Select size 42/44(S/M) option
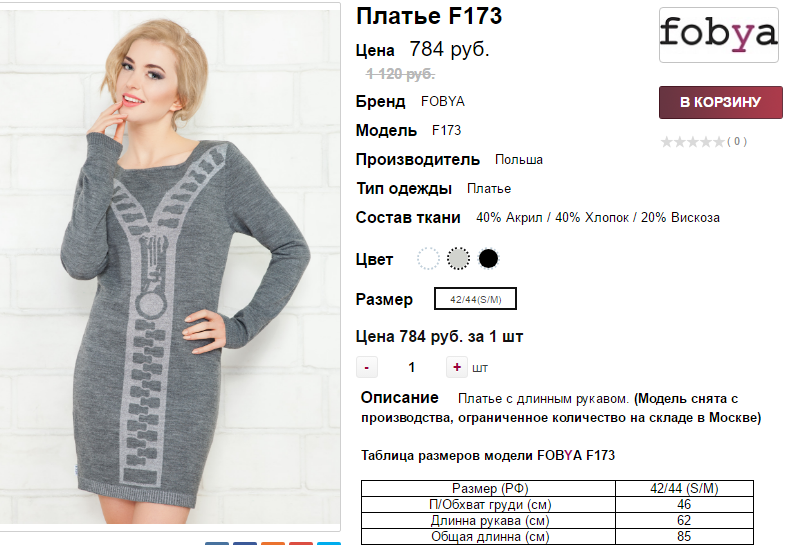The width and height of the screenshot is (790, 545). (475, 299)
